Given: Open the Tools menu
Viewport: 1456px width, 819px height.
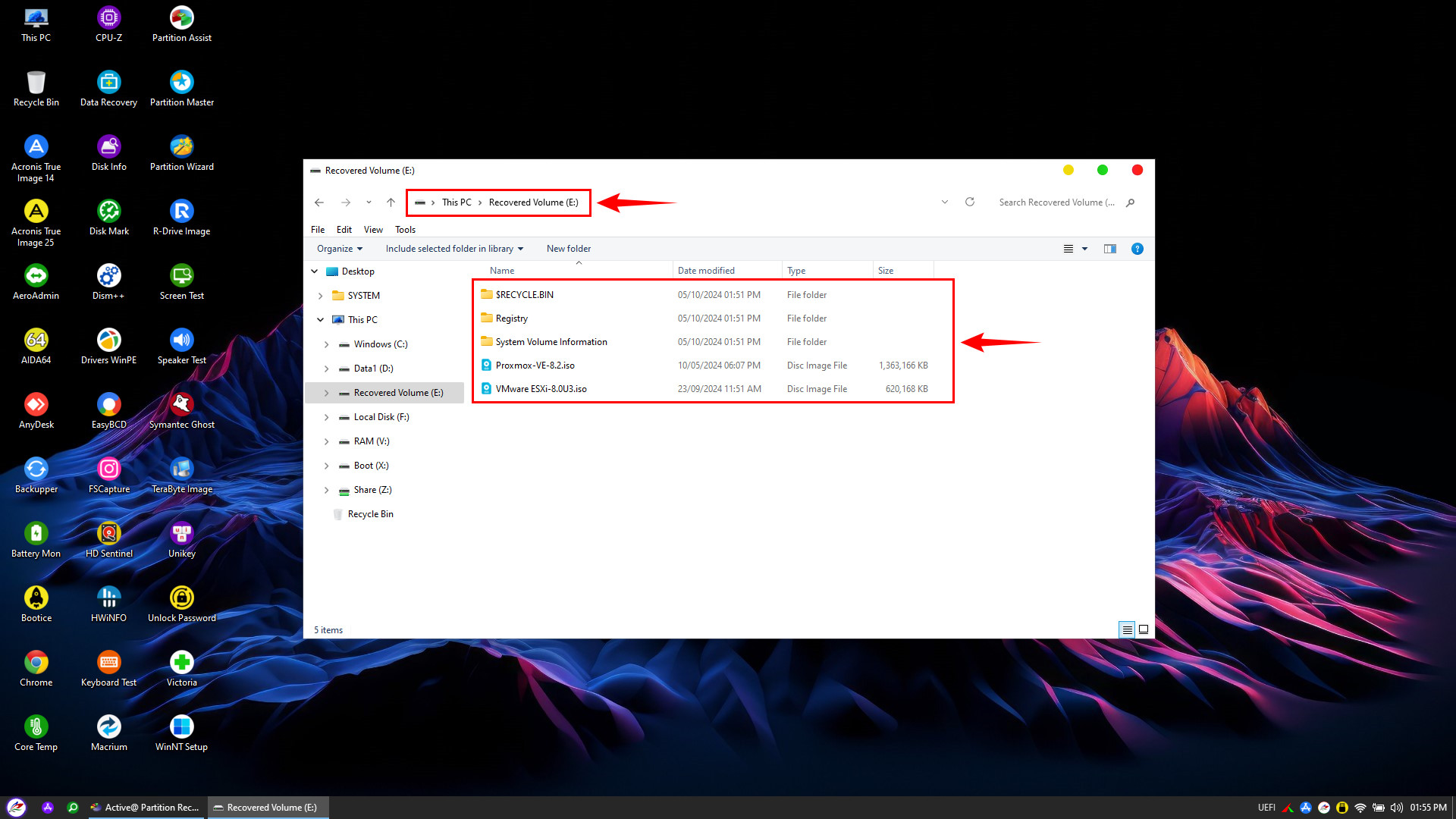Looking at the screenshot, I should [405, 230].
